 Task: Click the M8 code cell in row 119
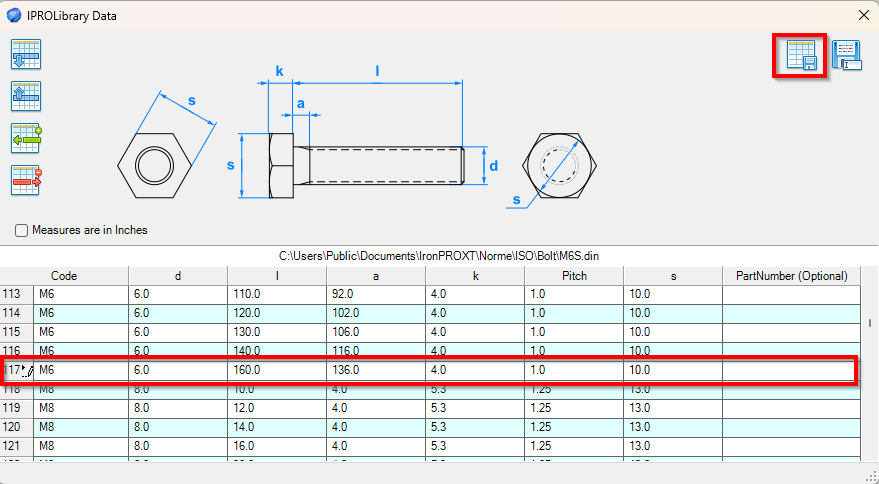point(81,408)
